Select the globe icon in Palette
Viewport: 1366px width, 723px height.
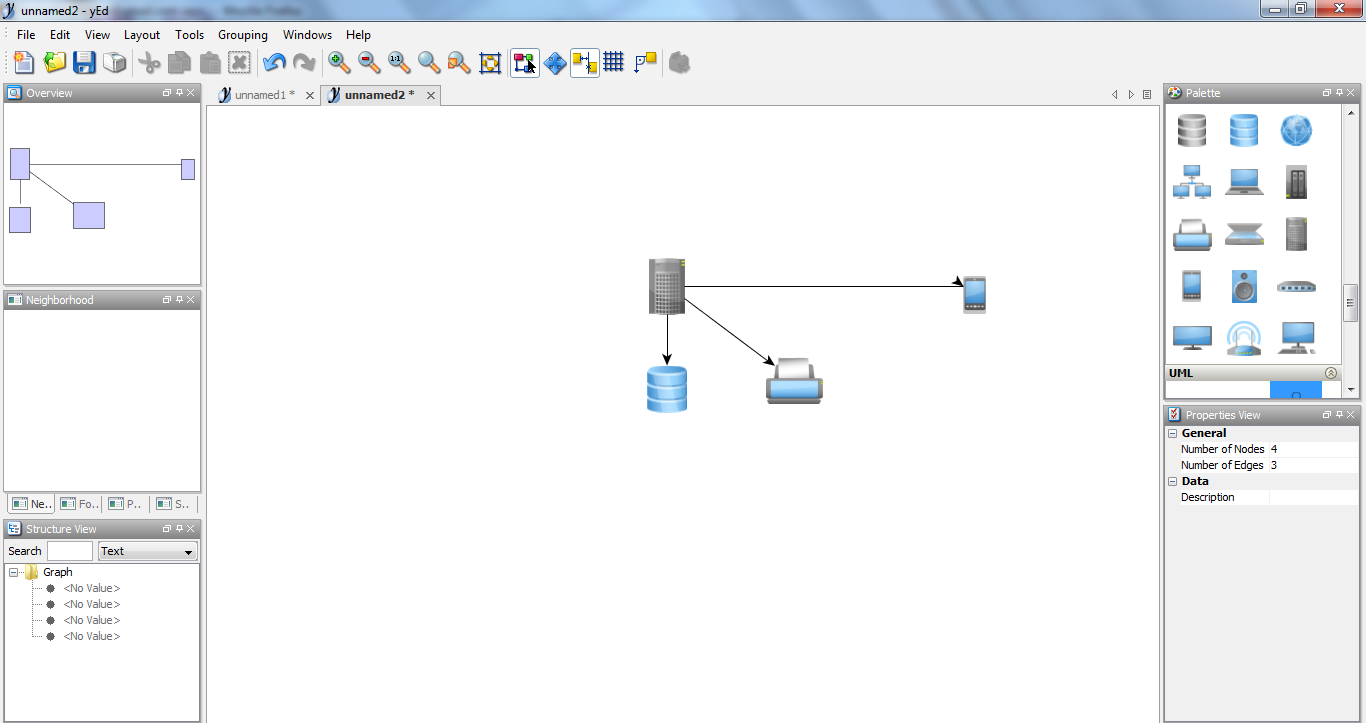1296,130
